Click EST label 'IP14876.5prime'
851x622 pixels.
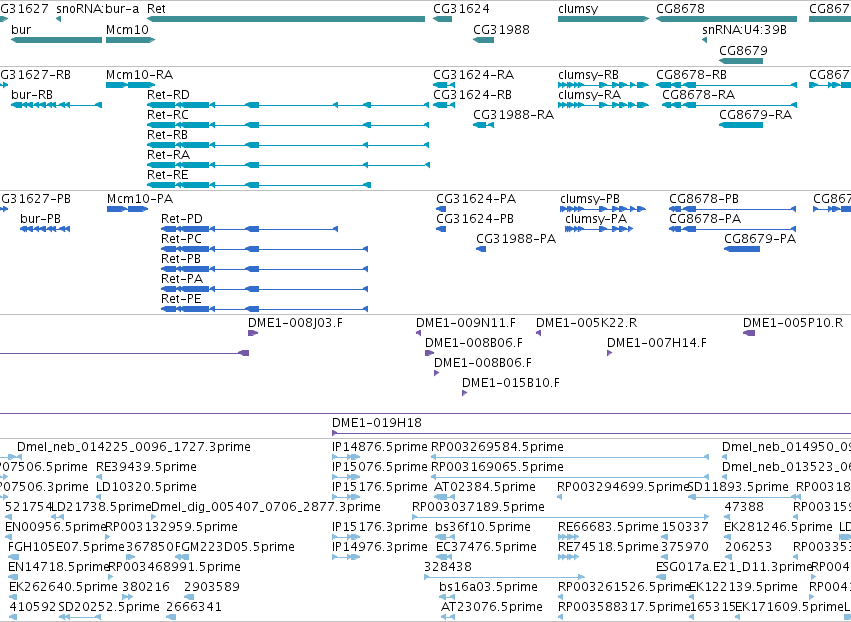coord(379,447)
